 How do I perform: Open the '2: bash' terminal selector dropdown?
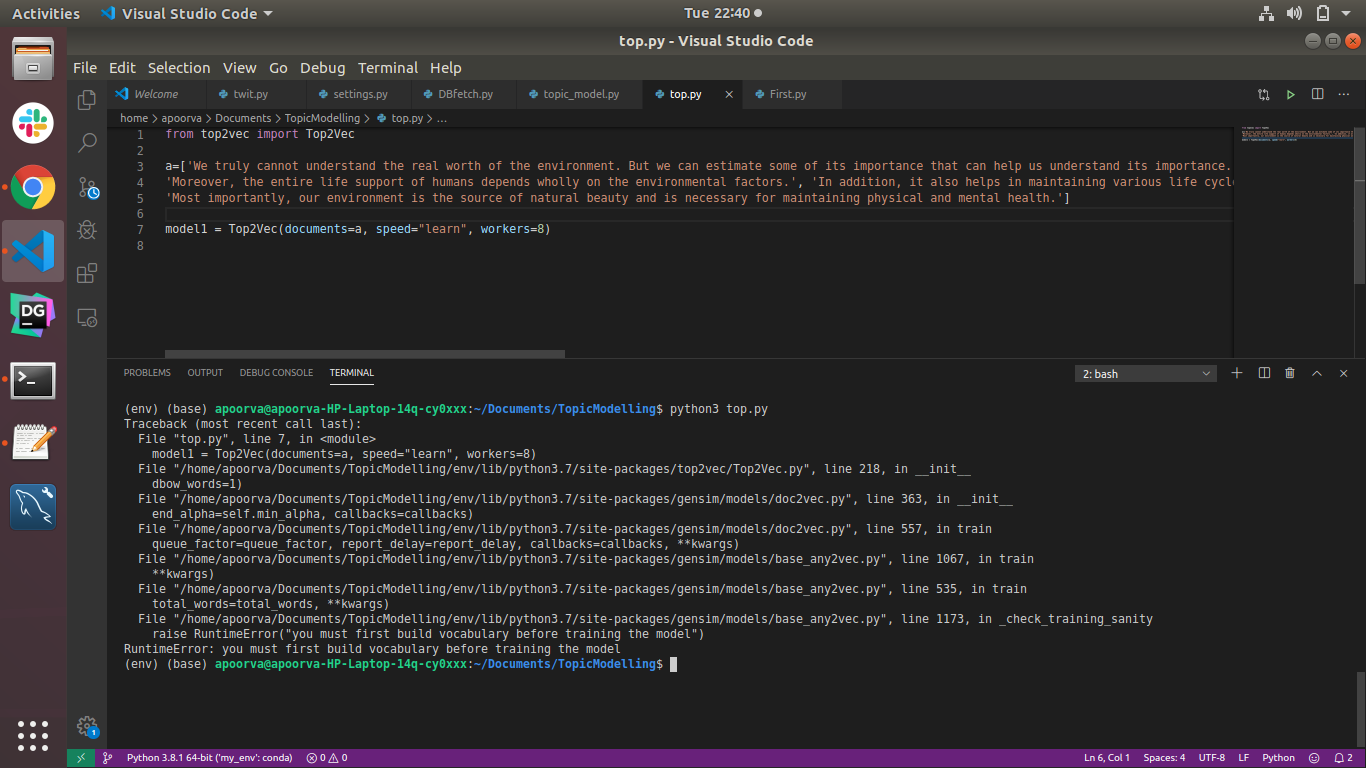pyautogui.click(x=1146, y=373)
